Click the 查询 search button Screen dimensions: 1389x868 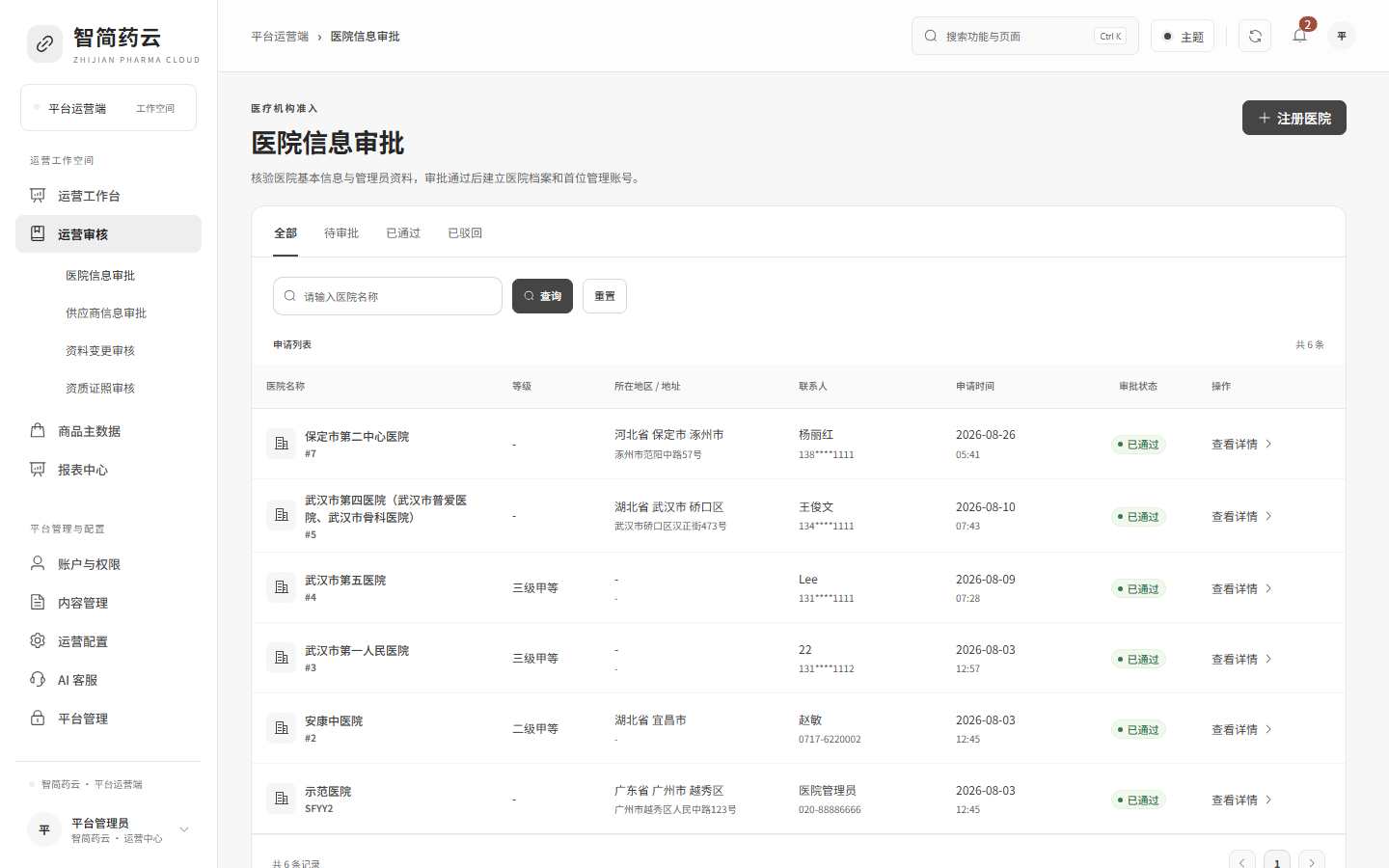coord(542,296)
